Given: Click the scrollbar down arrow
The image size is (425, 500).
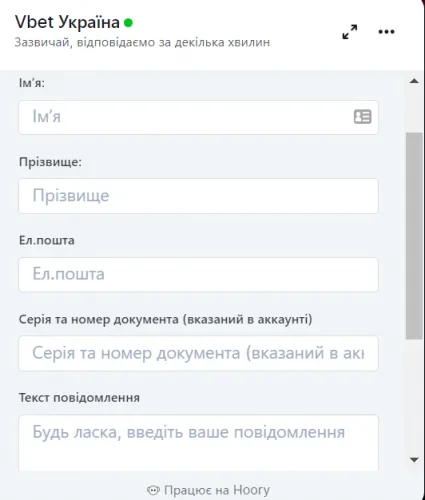Looking at the screenshot, I should 414,460.
